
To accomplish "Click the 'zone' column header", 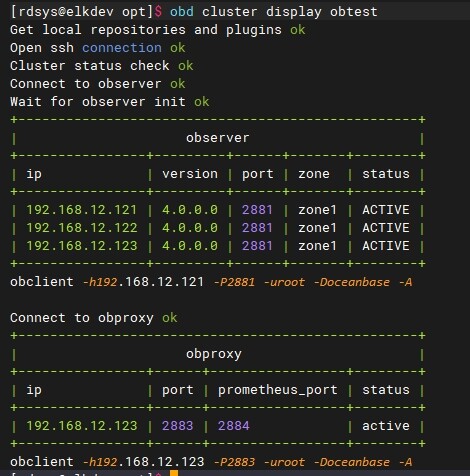I will tap(314, 174).
